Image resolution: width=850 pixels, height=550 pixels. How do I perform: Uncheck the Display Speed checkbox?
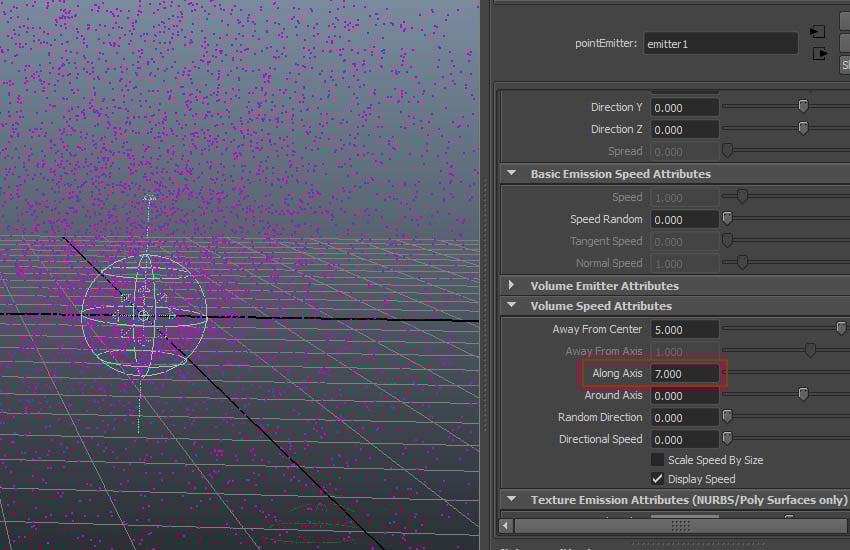pyautogui.click(x=657, y=479)
